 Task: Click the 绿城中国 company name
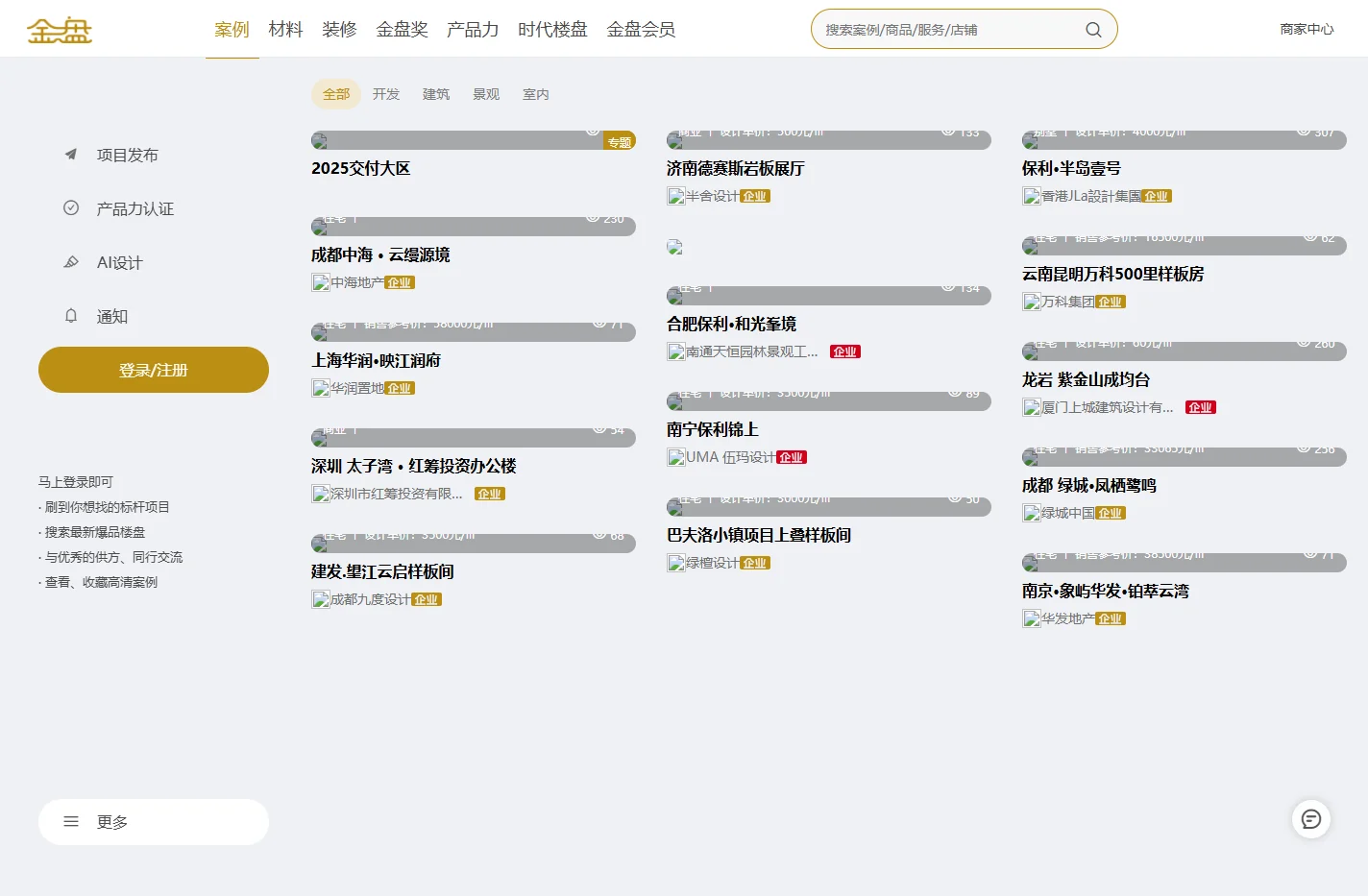click(1068, 513)
